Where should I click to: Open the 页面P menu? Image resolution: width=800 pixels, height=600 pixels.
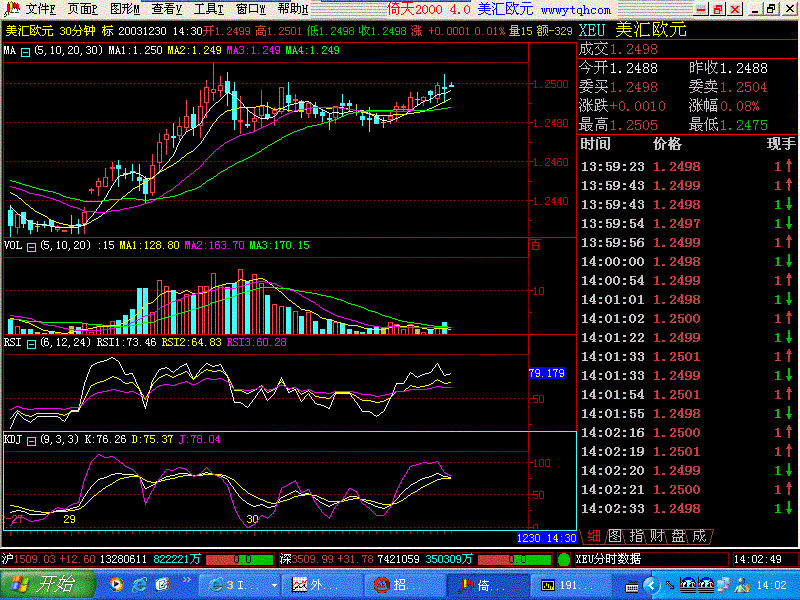click(x=82, y=9)
